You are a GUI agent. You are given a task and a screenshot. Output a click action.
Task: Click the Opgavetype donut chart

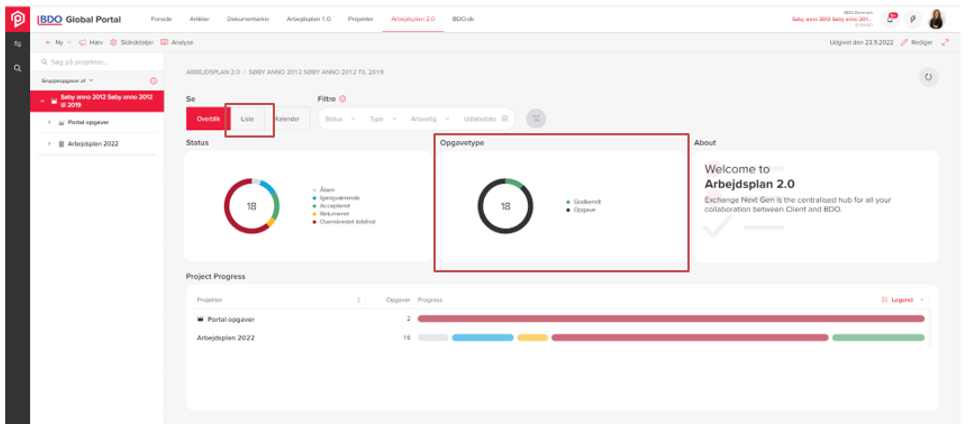point(506,206)
